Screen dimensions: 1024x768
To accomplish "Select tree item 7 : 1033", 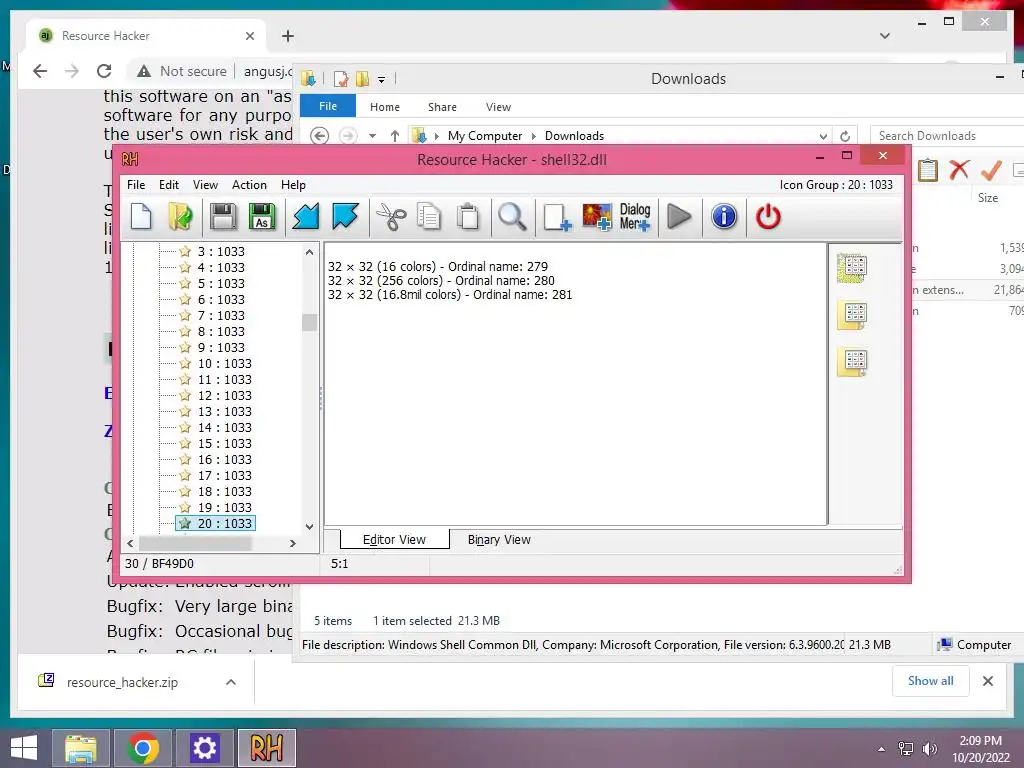I will click(221, 315).
